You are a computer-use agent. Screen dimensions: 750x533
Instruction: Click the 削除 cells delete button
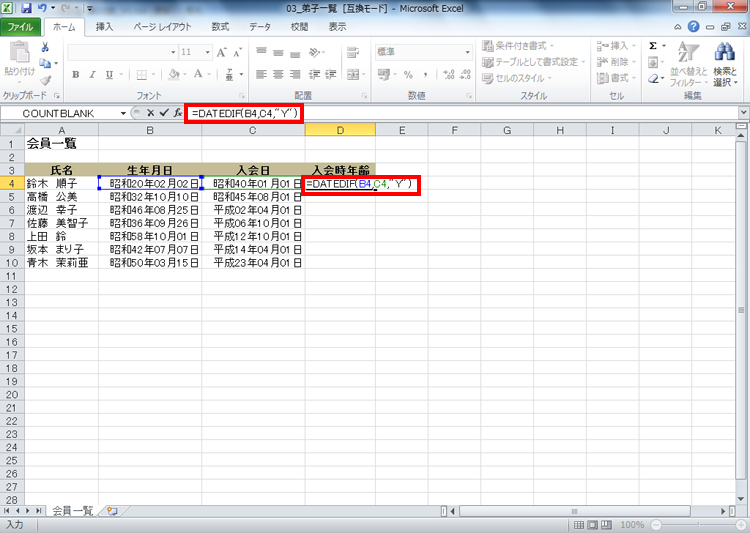tap(616, 62)
